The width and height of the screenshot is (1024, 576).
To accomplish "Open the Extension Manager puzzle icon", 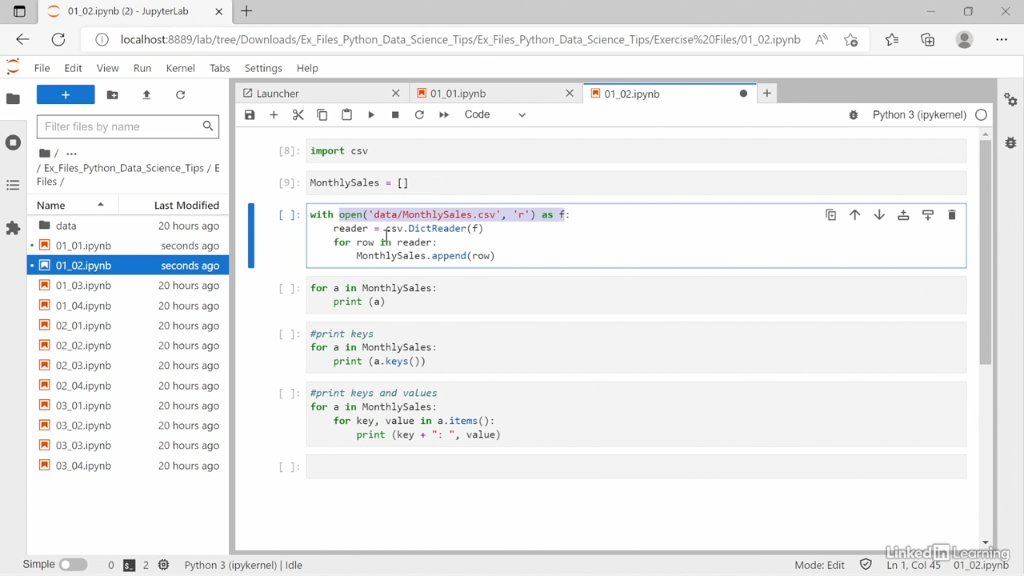I will [13, 228].
